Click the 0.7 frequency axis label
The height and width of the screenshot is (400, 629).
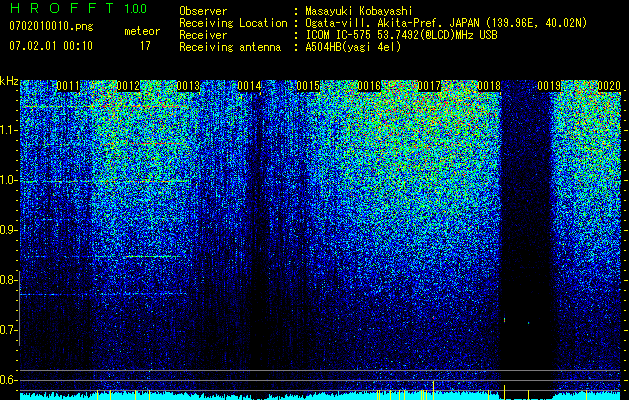click(x=8, y=330)
